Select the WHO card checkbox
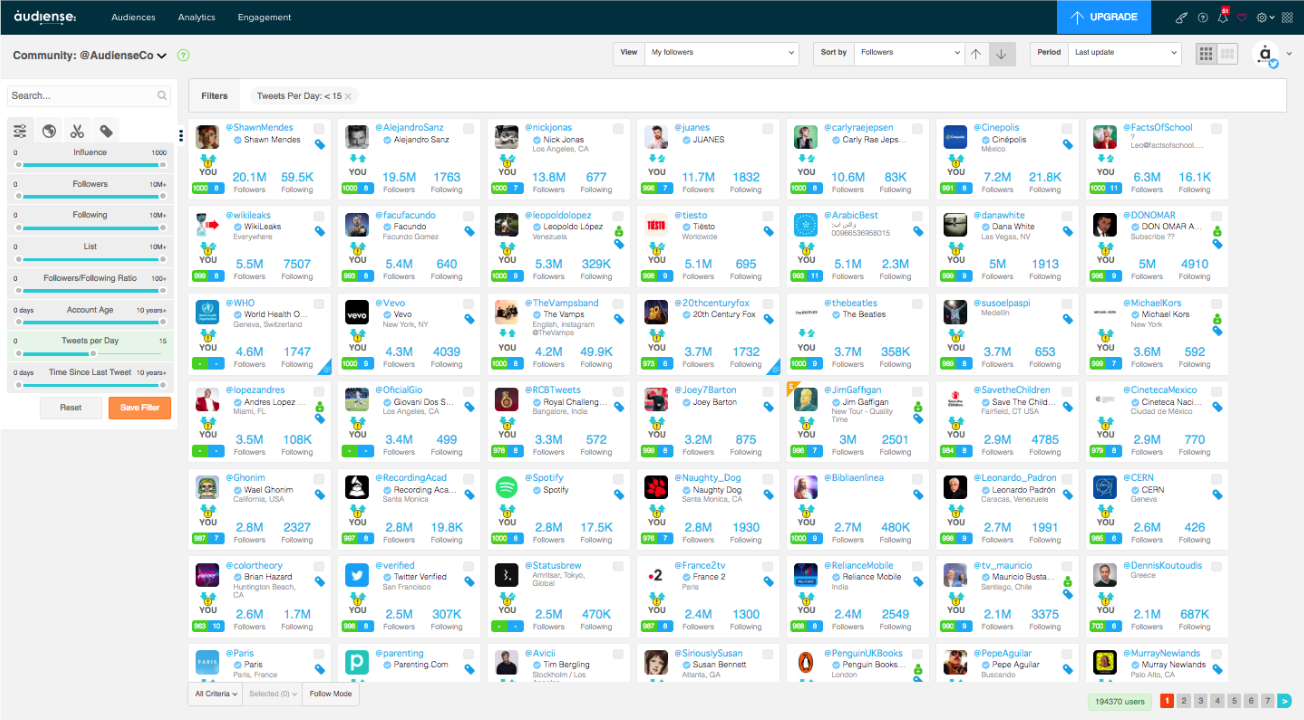Image resolution: width=1304 pixels, height=720 pixels. pyautogui.click(x=319, y=304)
